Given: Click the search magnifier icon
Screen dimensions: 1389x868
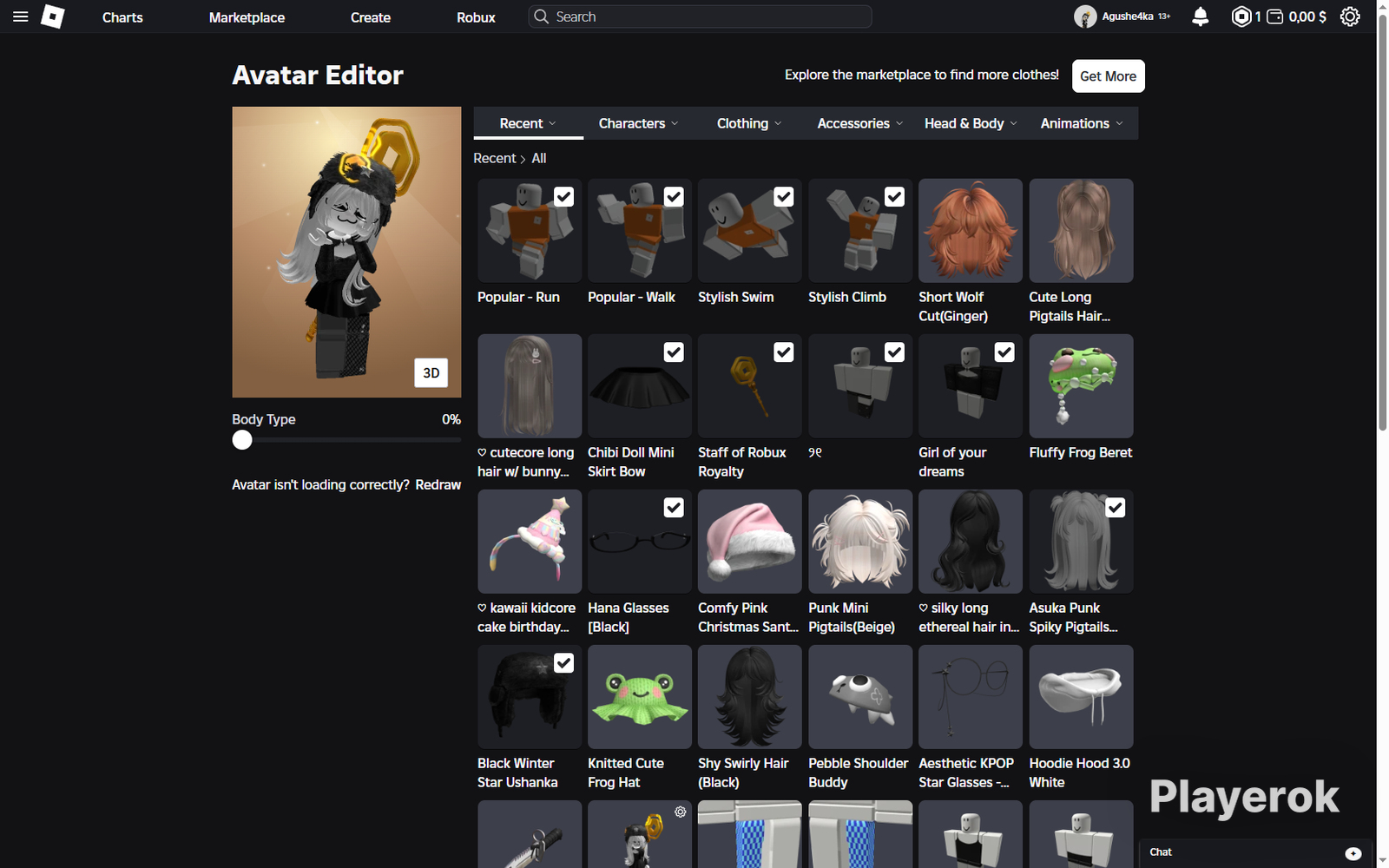Looking at the screenshot, I should coord(541,16).
